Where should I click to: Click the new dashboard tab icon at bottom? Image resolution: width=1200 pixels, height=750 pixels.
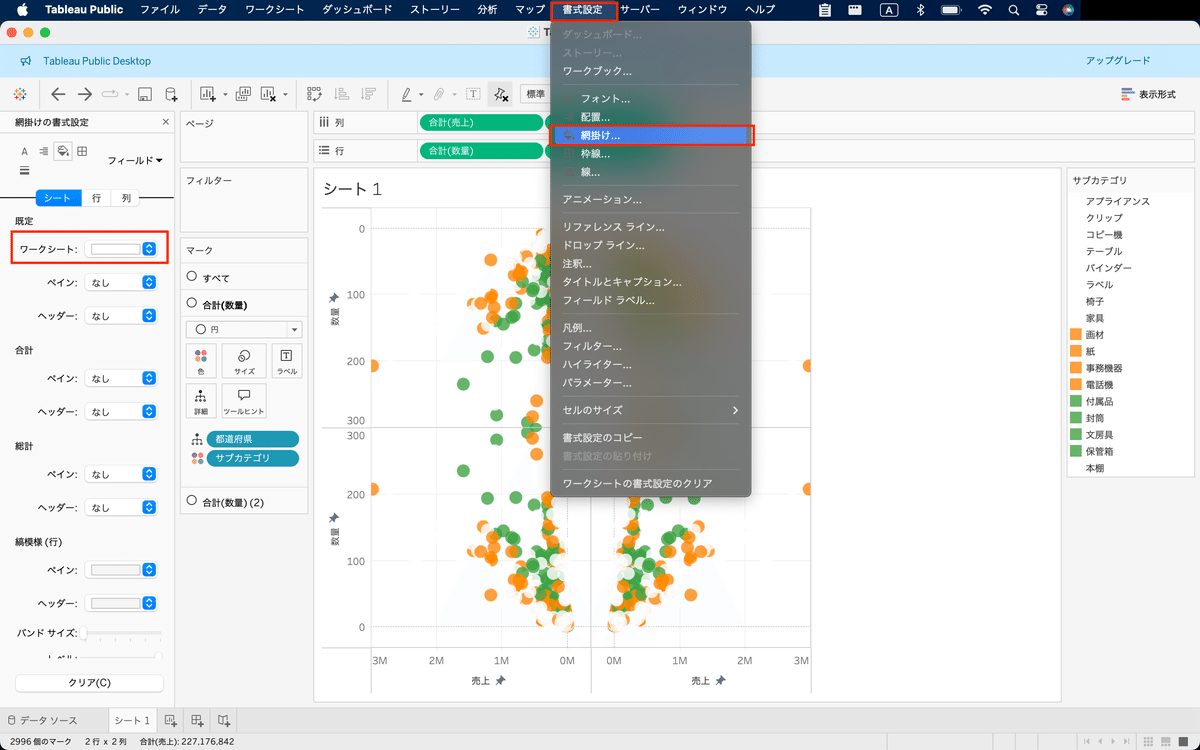coord(198,720)
